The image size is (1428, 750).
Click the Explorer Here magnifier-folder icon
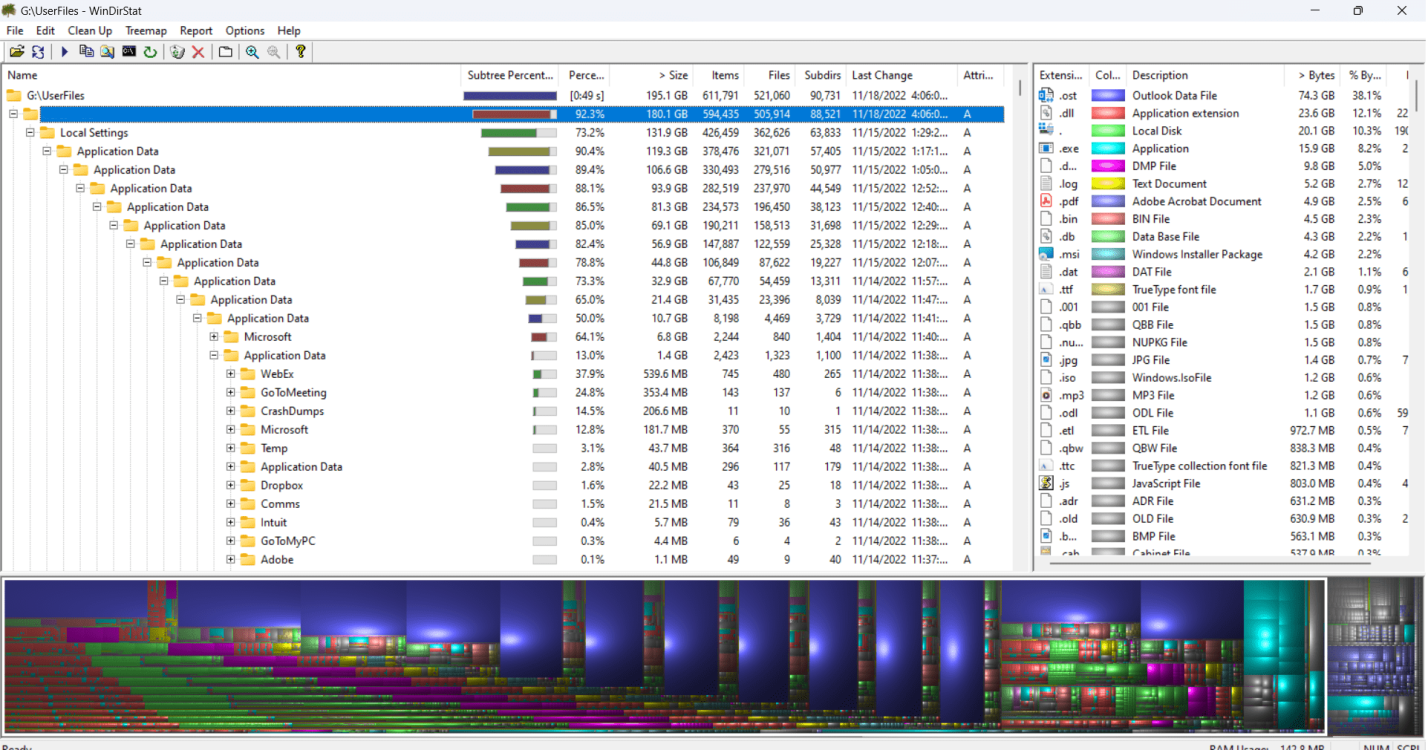(107, 51)
